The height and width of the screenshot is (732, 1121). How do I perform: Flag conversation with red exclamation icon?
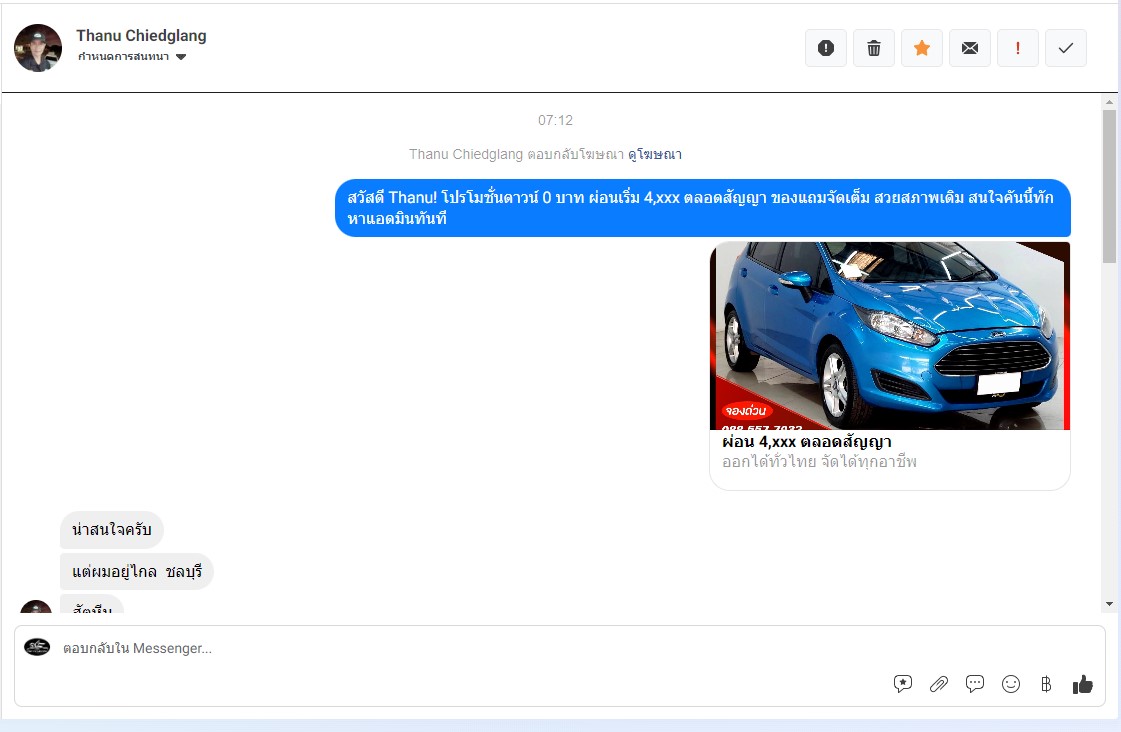click(1018, 48)
